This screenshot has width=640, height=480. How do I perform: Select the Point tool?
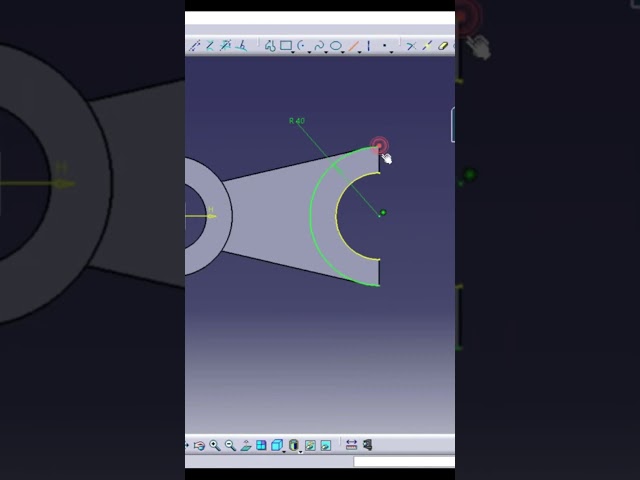[x=384, y=46]
